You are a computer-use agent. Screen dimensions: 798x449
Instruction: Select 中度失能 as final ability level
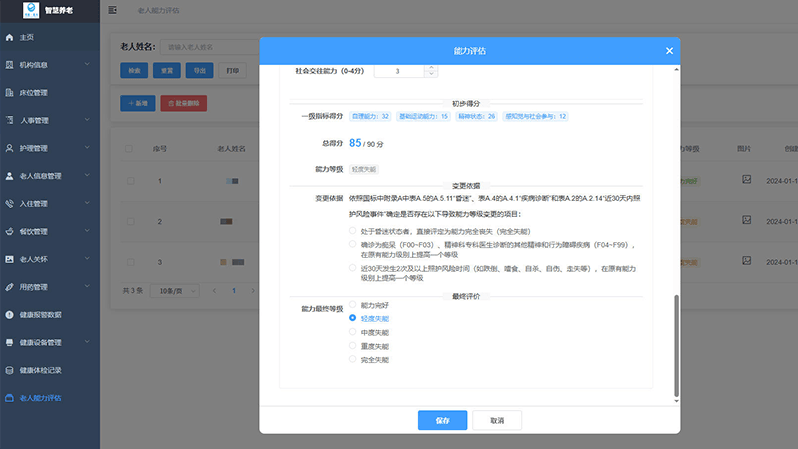(x=353, y=332)
